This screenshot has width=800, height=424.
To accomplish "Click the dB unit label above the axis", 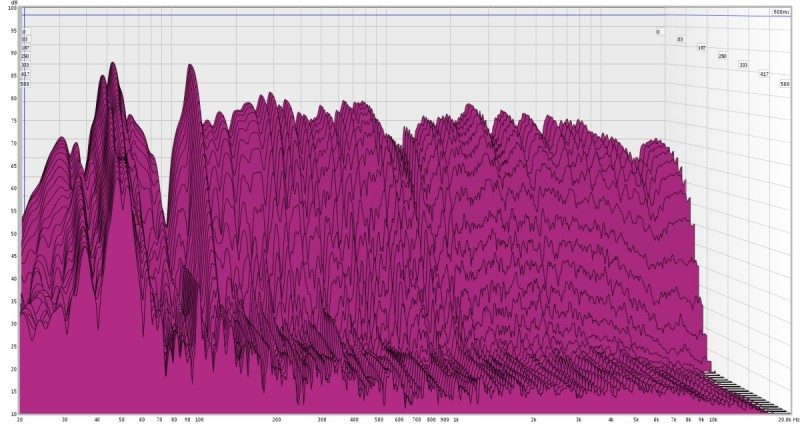I will tap(14, 3).
